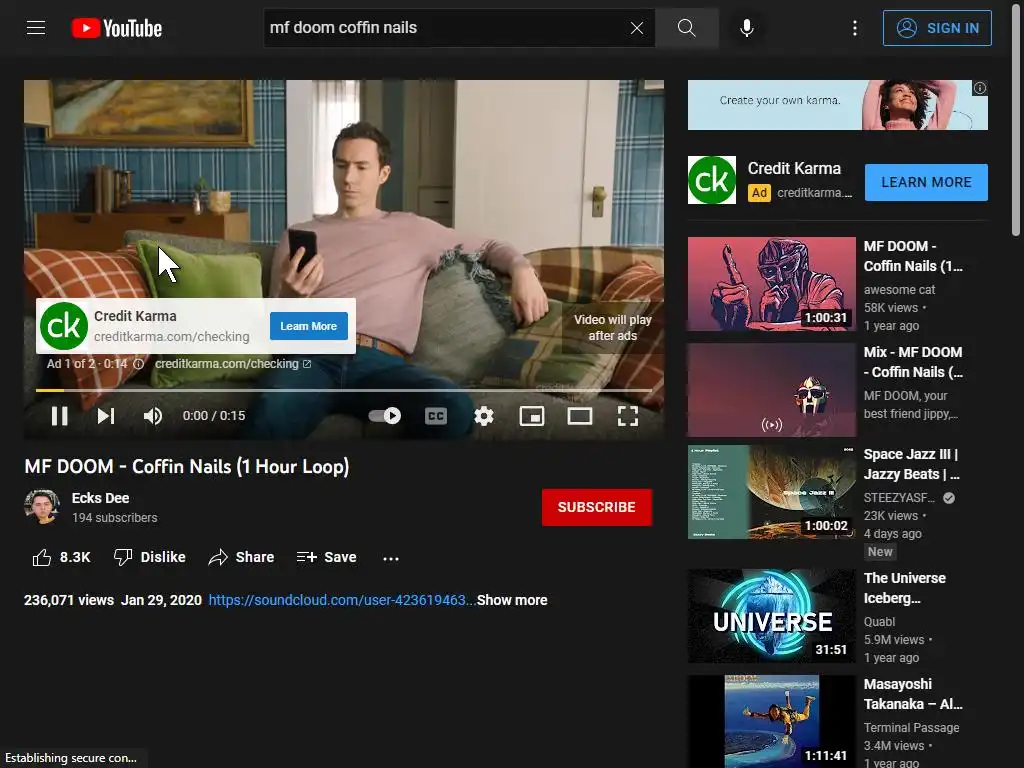The height and width of the screenshot is (768, 1024).
Task: Click Learn More on video ad overlay
Action: (x=309, y=326)
